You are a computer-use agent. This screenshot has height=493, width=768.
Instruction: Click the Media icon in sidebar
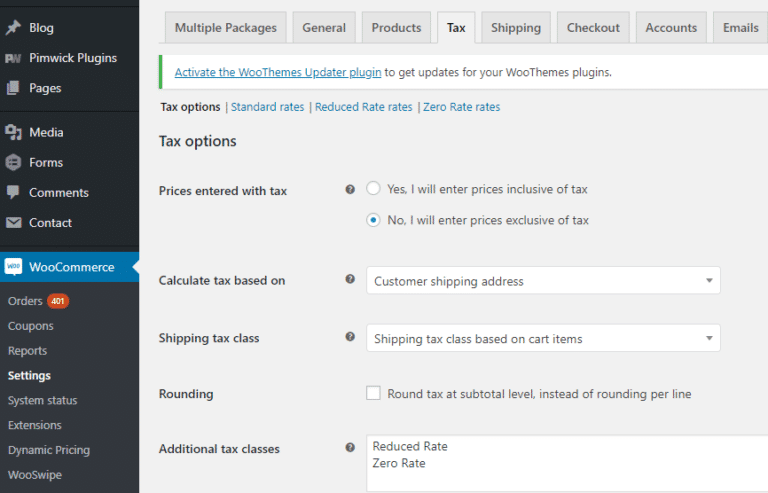[13, 132]
